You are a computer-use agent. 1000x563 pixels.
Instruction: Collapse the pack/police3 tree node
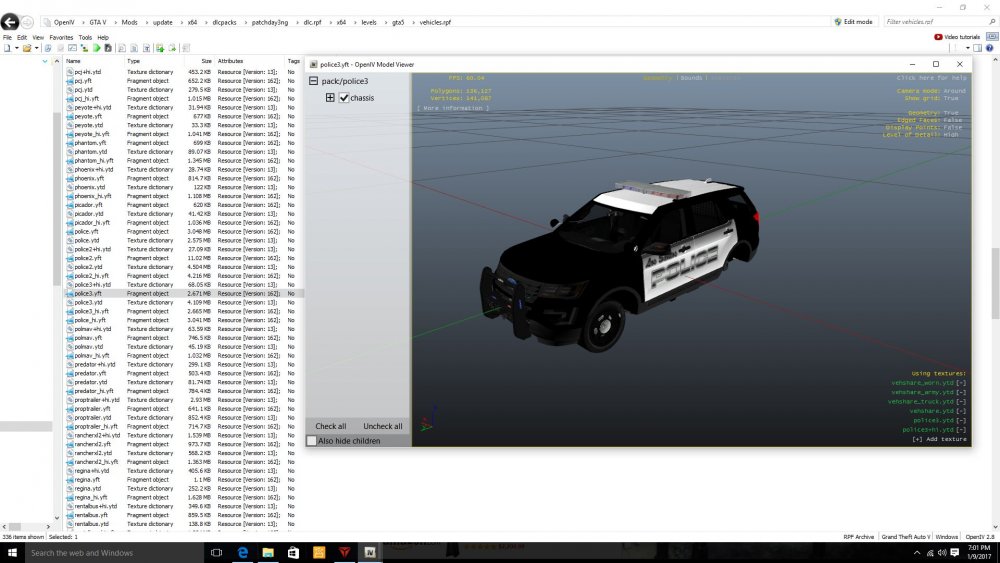313,81
